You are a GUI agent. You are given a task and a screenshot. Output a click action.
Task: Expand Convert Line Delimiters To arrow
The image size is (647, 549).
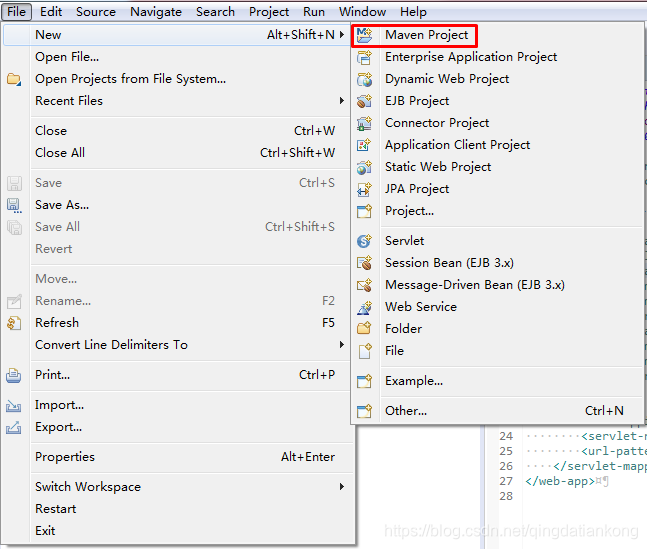click(x=342, y=345)
